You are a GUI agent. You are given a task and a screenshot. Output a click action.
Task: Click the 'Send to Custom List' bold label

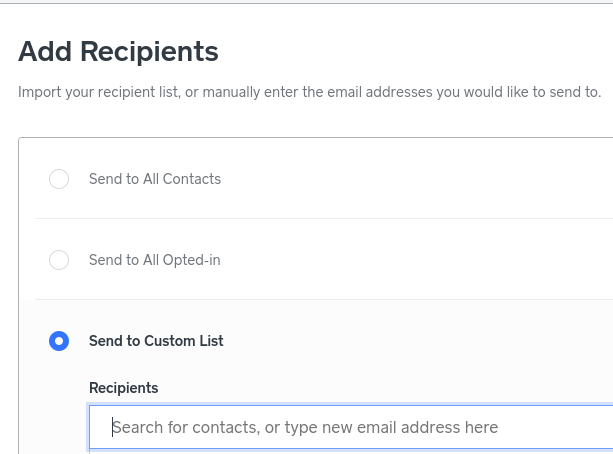156,341
